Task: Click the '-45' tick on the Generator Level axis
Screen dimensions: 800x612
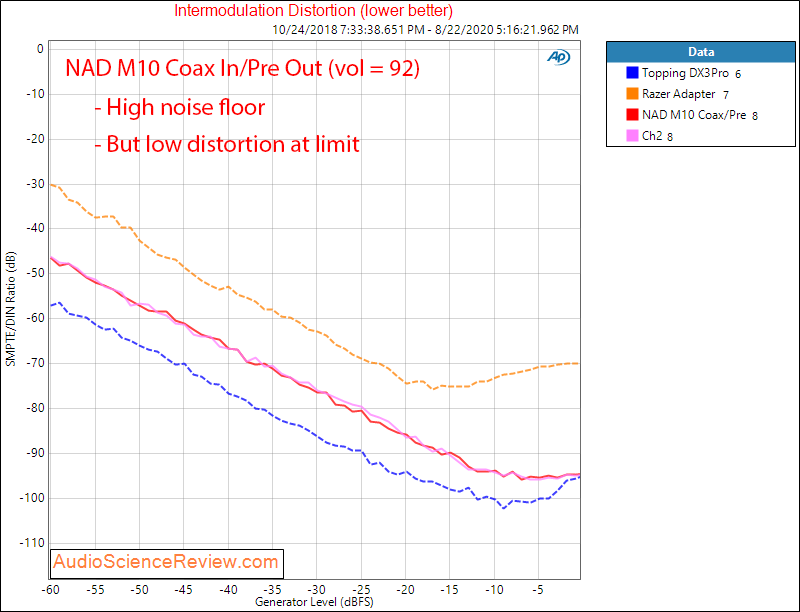Action: [184, 590]
